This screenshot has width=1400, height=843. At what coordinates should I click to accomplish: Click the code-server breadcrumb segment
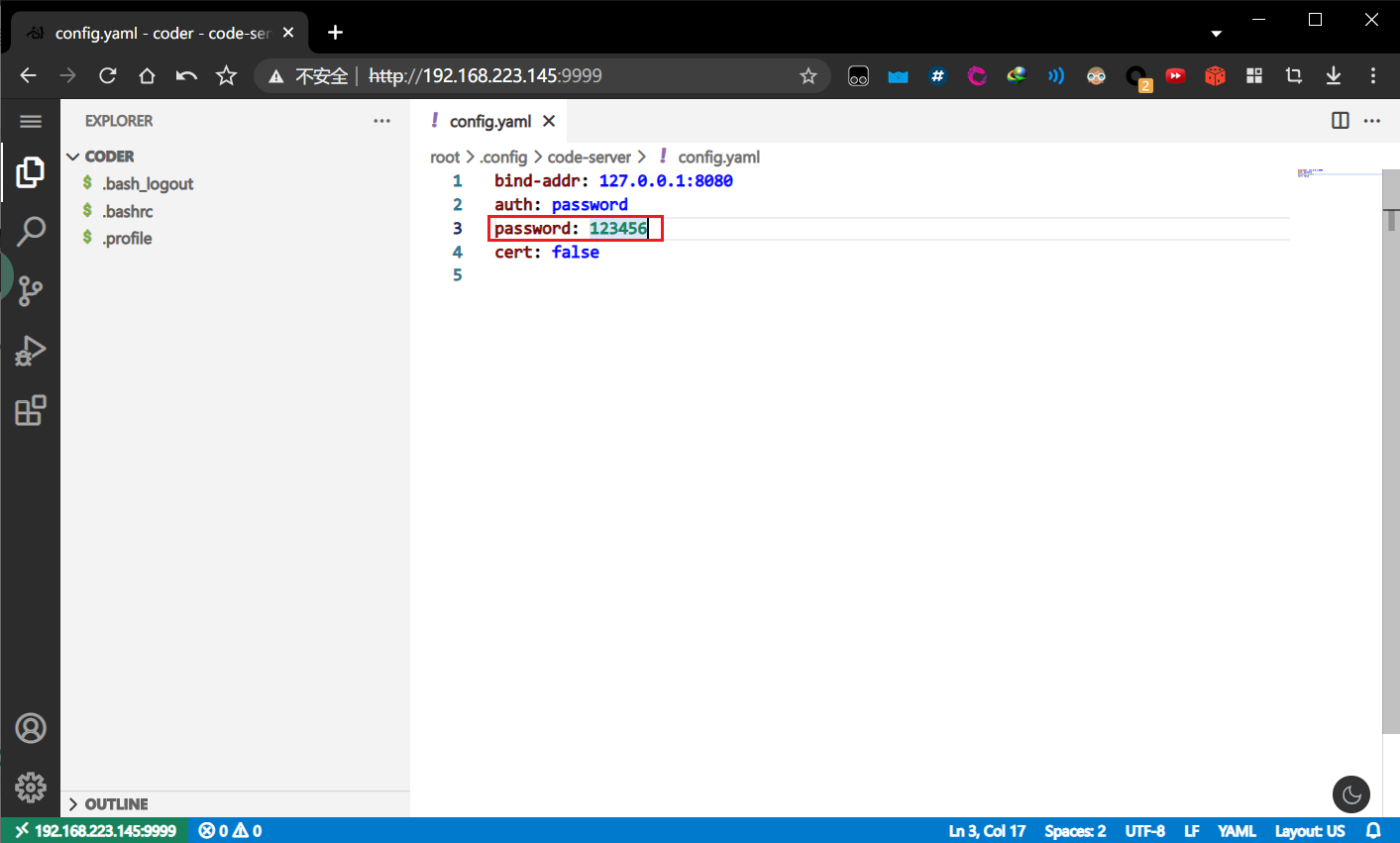(x=590, y=157)
